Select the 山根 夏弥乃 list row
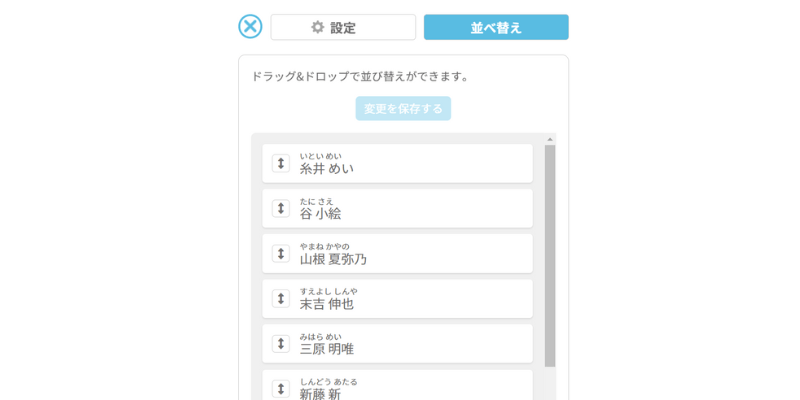Screen dimensions: 800x400 click(x=420, y=254)
